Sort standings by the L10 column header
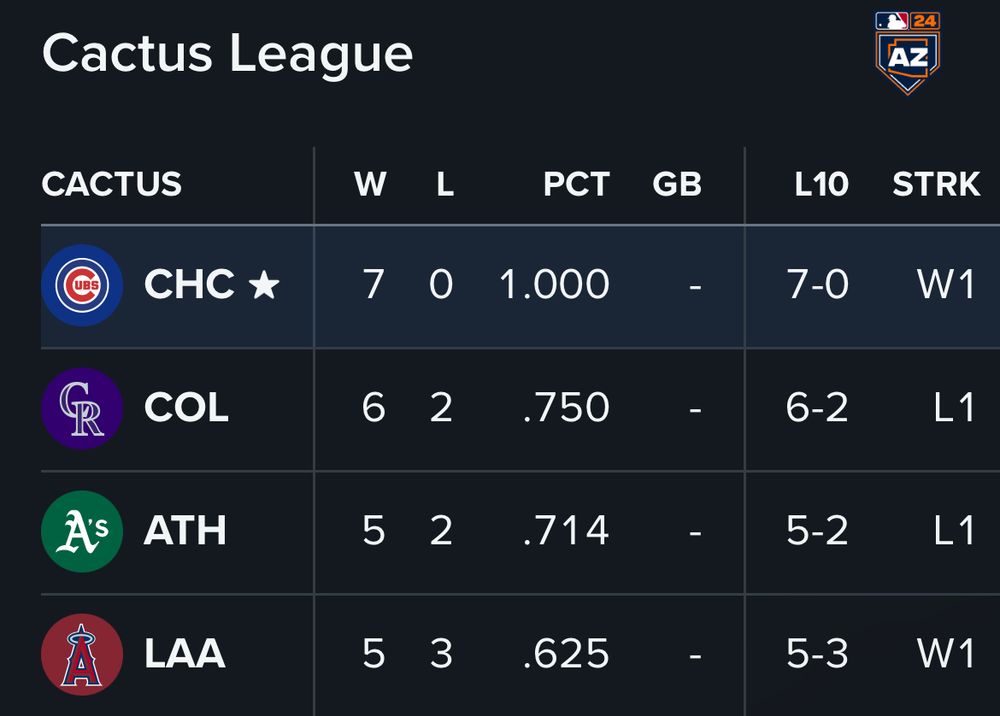1000x716 pixels. [821, 184]
